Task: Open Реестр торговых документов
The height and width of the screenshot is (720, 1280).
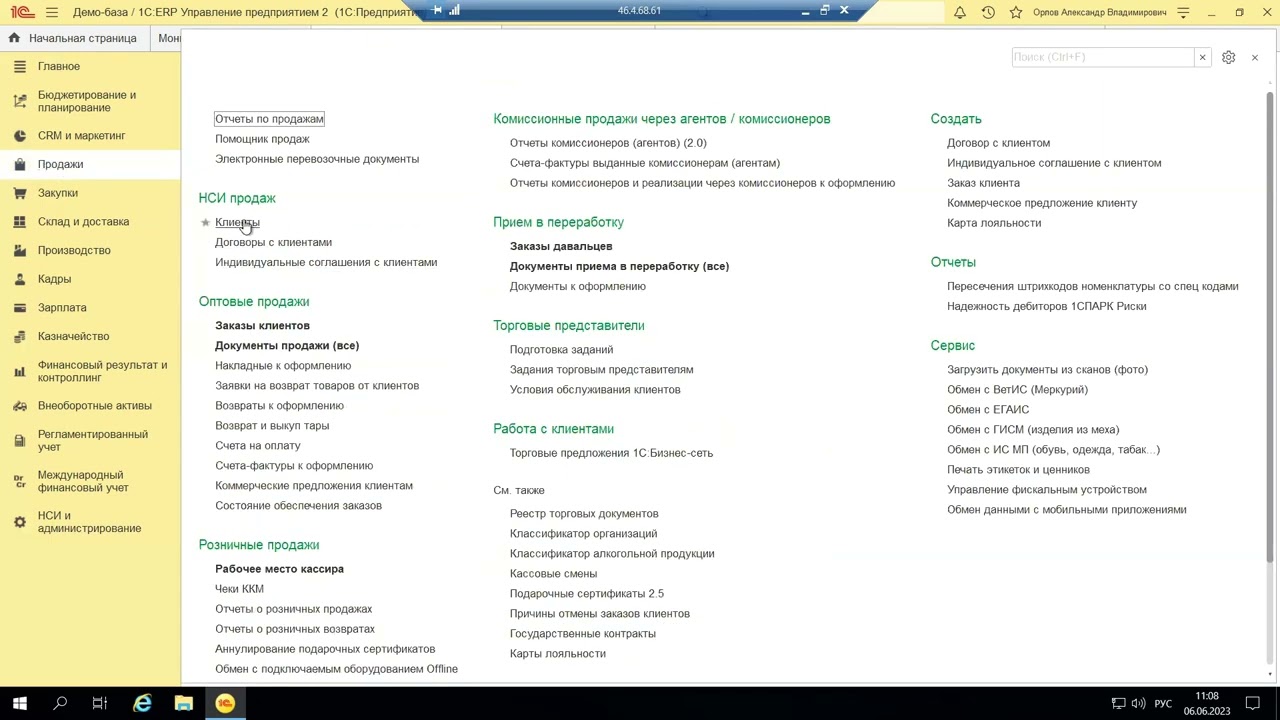Action: 584,514
